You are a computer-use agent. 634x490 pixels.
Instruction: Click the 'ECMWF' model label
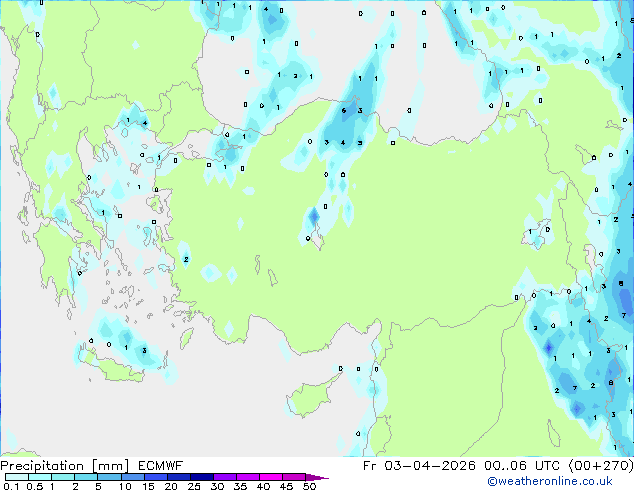(161, 466)
